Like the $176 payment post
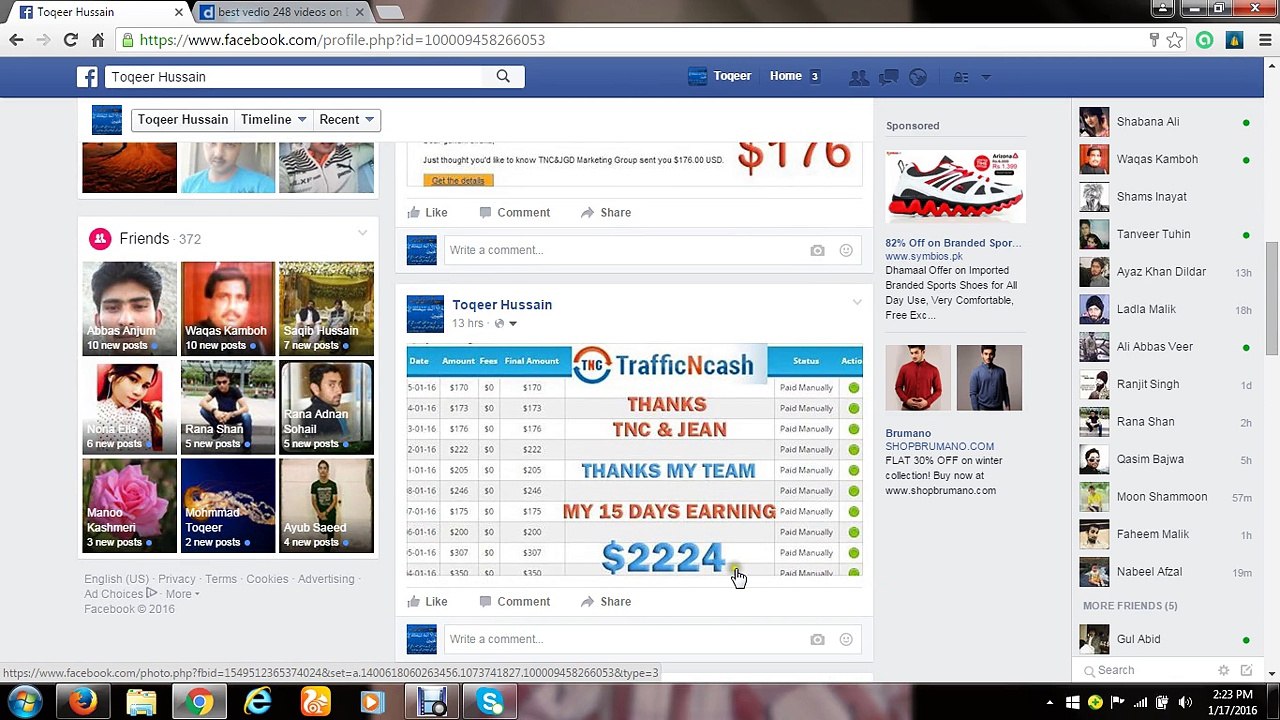The height and width of the screenshot is (720, 1280). [x=427, y=212]
